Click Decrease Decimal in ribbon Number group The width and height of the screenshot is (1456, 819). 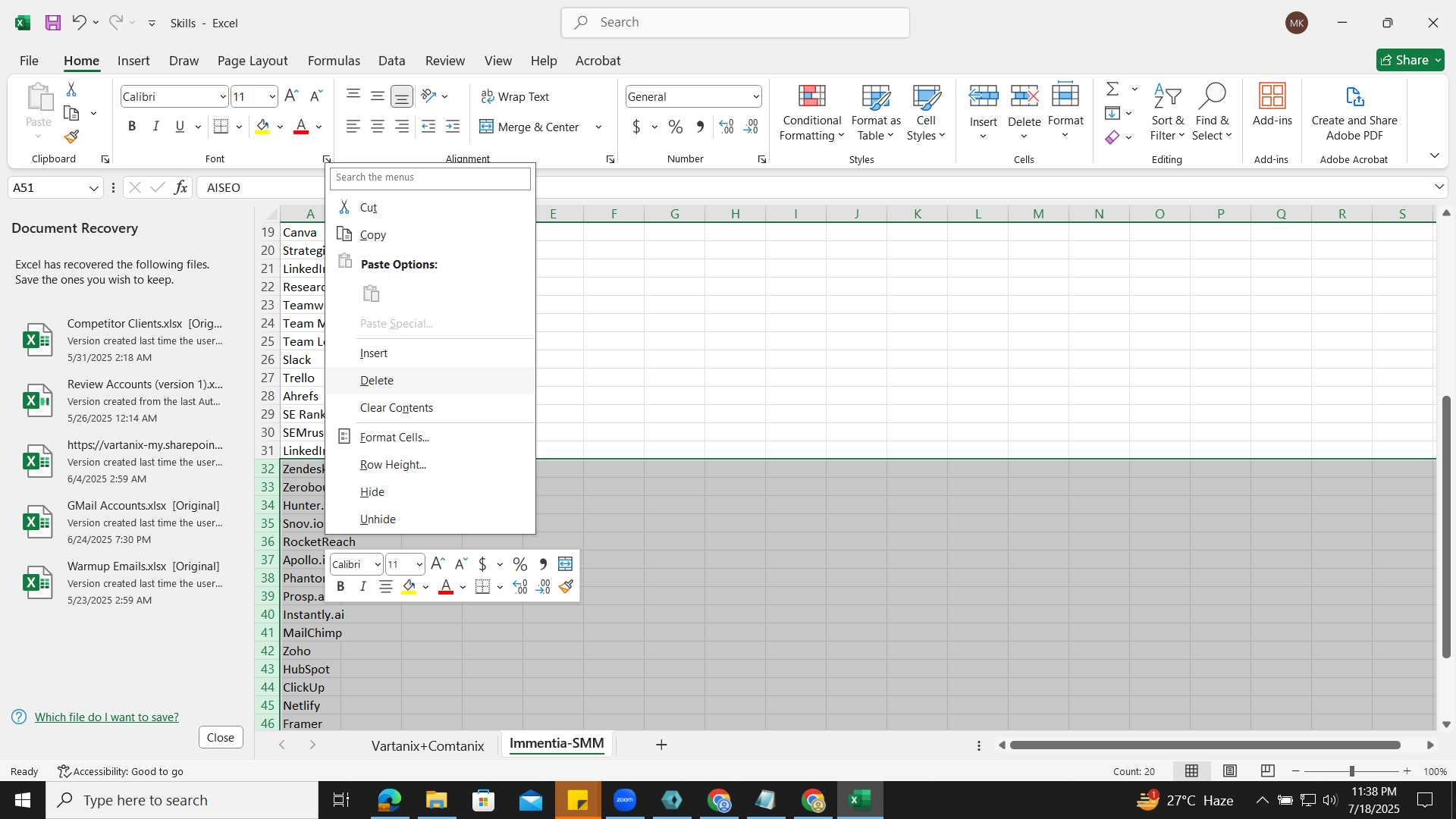pyautogui.click(x=751, y=127)
